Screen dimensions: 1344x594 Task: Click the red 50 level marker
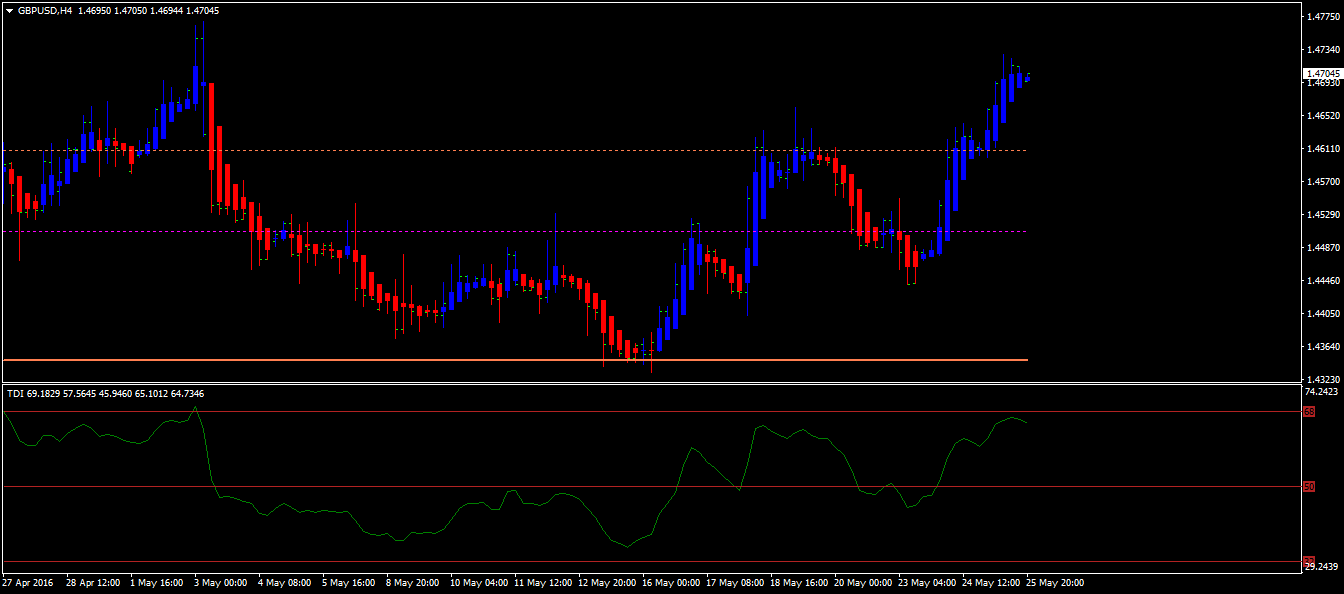pos(1308,486)
